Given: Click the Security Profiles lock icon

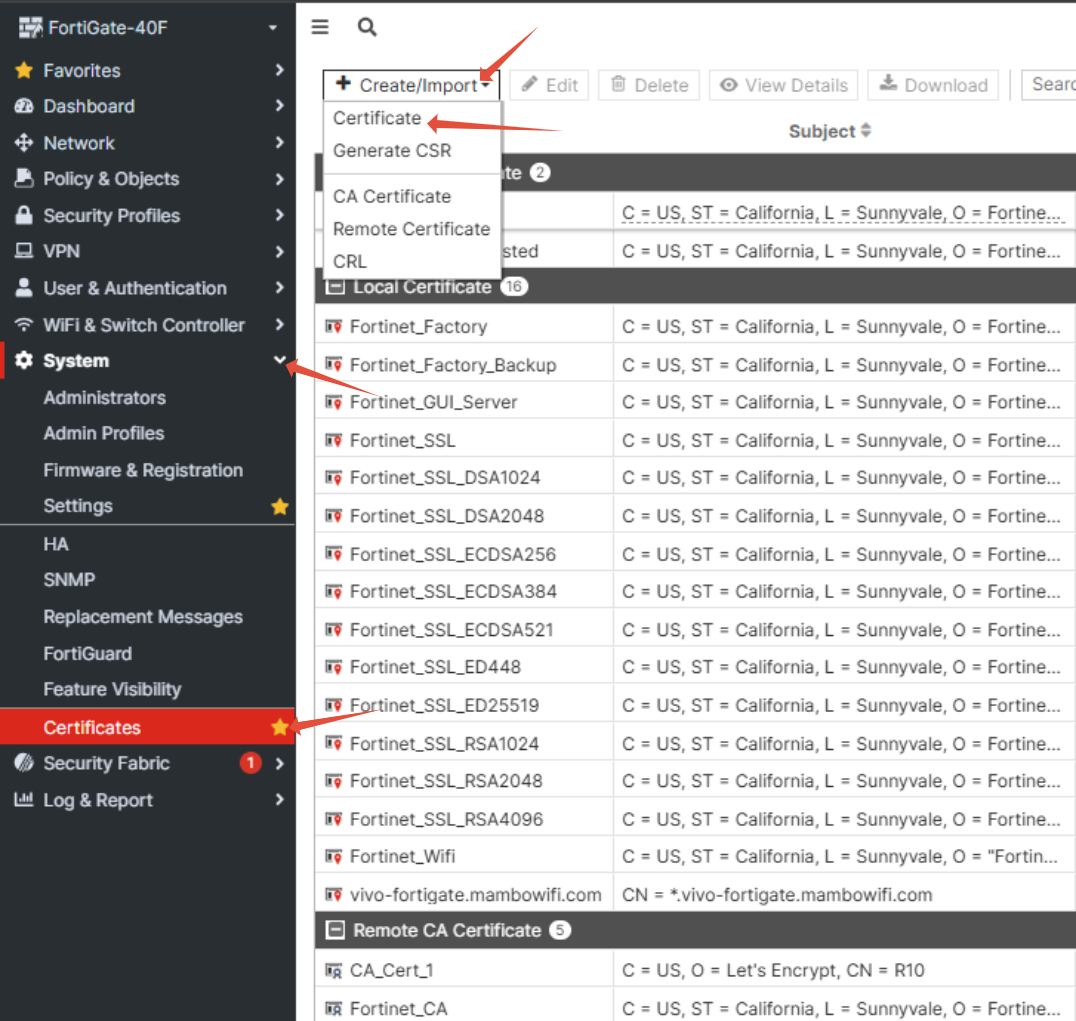Looking at the screenshot, I should pos(24,215).
